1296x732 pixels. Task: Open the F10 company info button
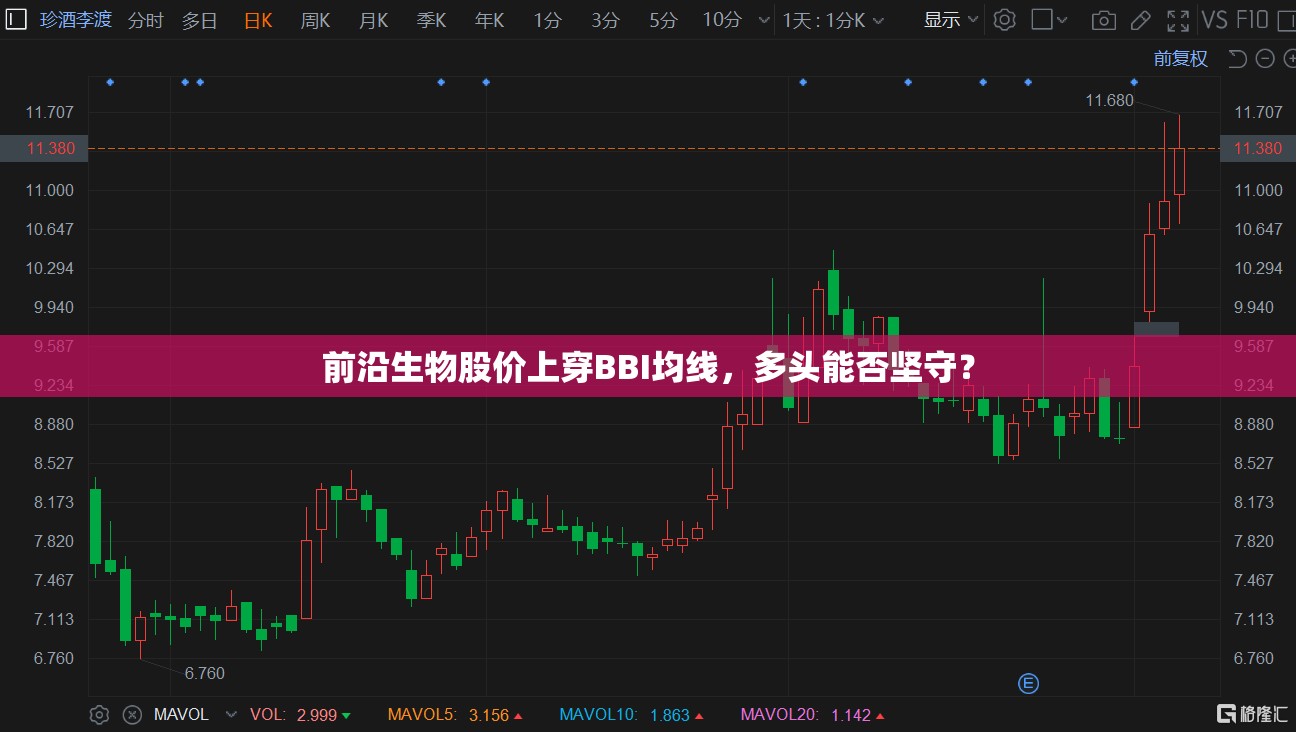coord(1252,20)
